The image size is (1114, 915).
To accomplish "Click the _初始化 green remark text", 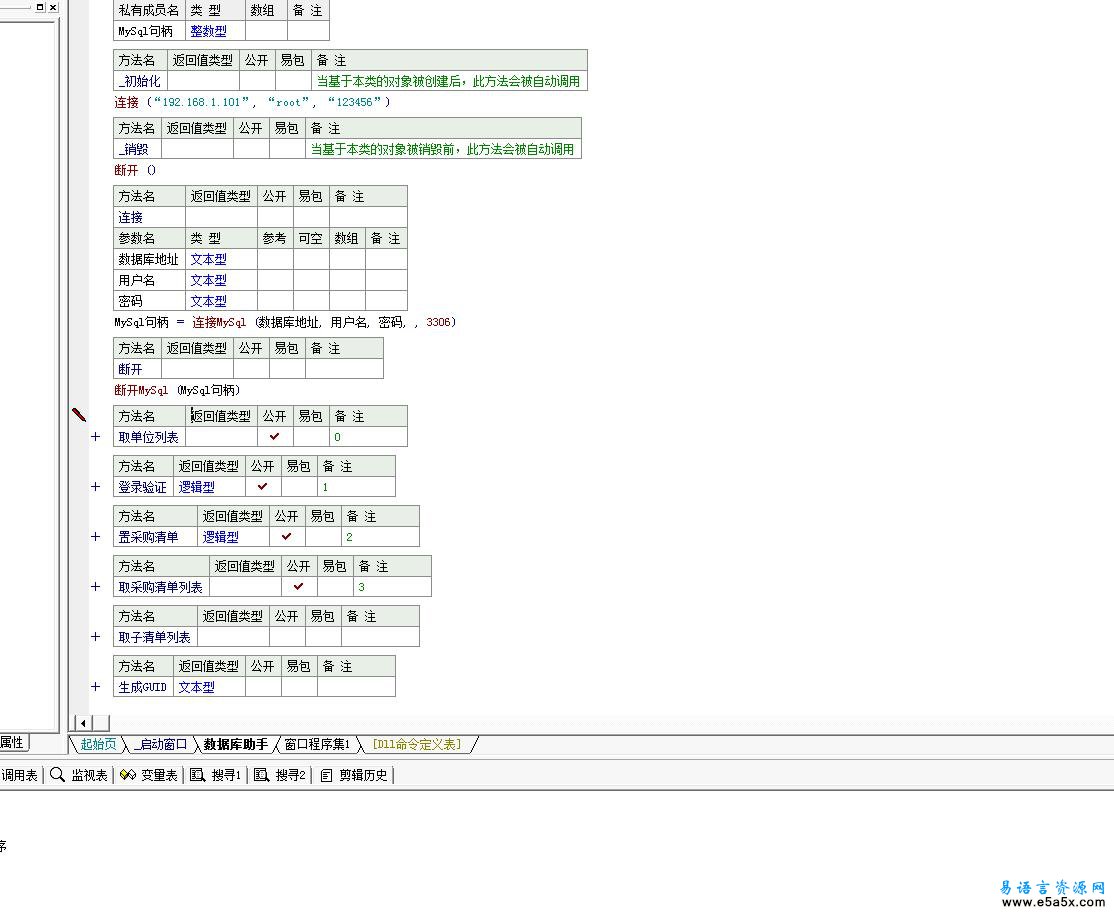I will (448, 81).
